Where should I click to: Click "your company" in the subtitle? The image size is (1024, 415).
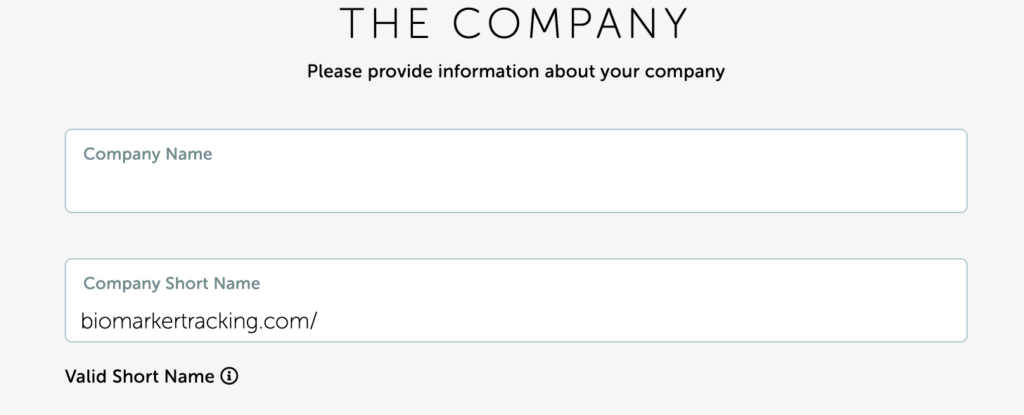coord(674,72)
